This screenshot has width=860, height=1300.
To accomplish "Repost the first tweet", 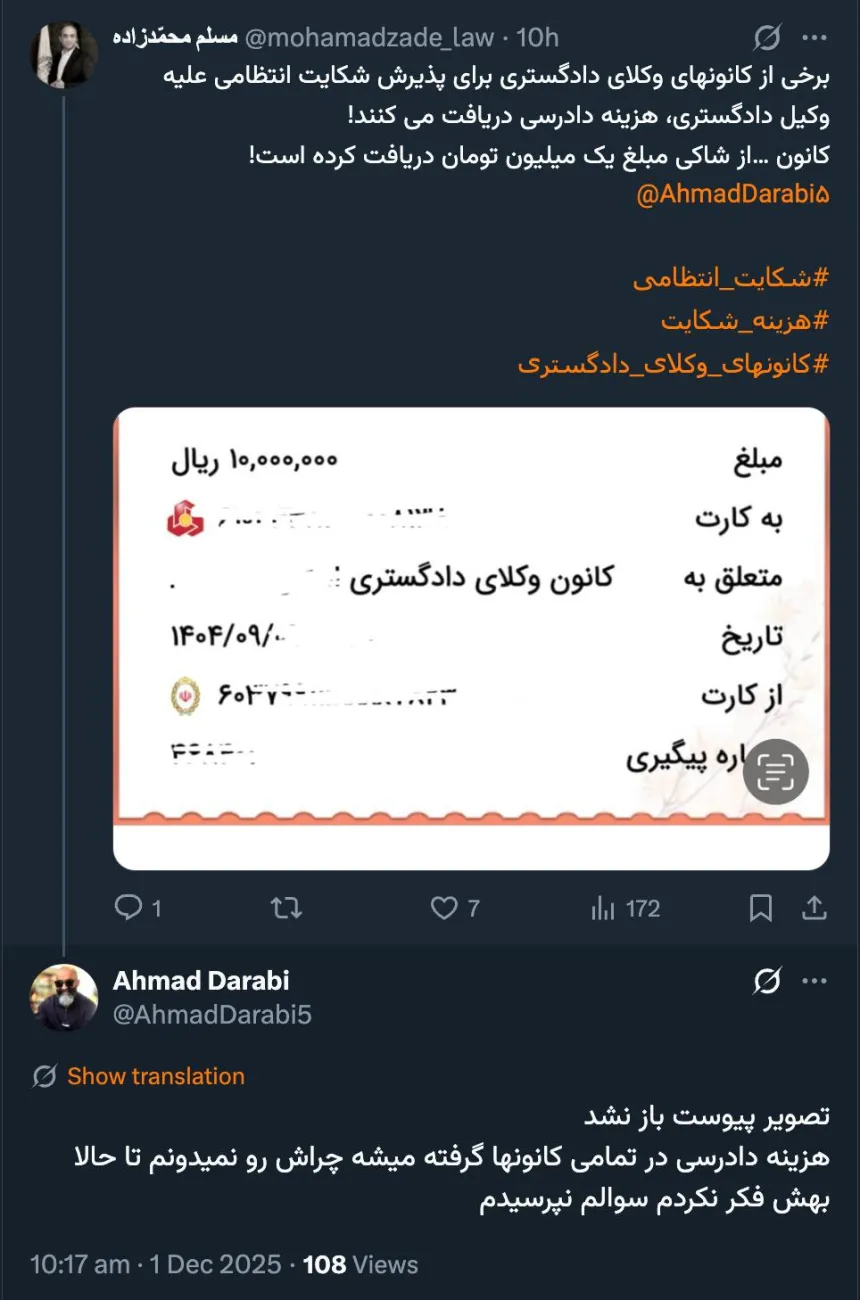I will pos(286,908).
